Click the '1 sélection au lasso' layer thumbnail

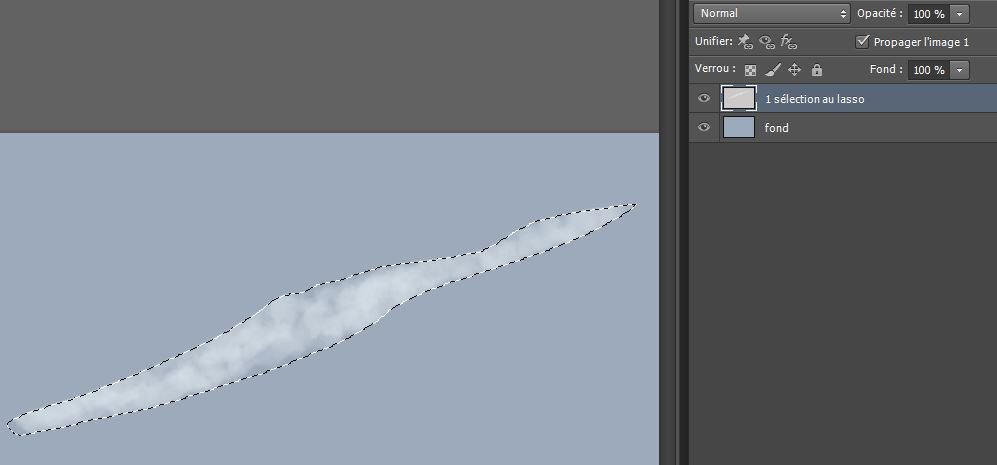[x=738, y=98]
